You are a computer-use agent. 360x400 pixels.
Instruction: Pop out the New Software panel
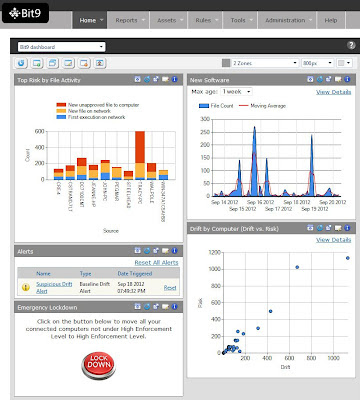328,79
